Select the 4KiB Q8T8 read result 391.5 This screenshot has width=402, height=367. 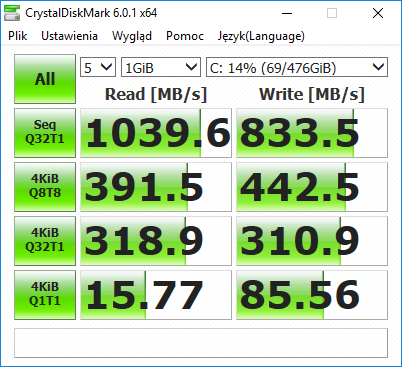point(156,187)
